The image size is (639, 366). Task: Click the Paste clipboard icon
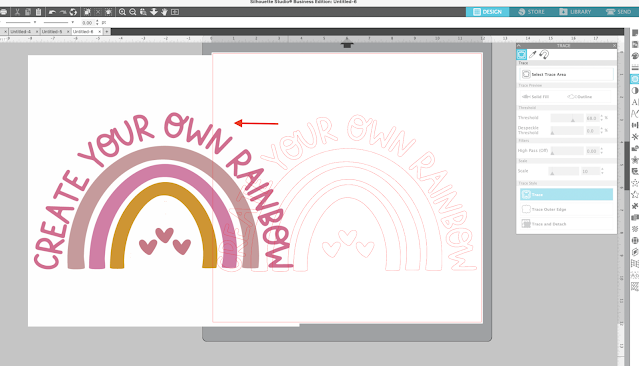coord(38,12)
